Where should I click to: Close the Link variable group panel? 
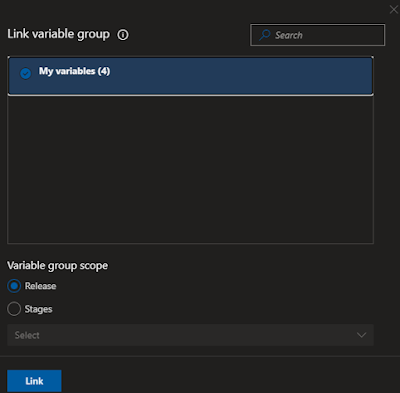394,9
